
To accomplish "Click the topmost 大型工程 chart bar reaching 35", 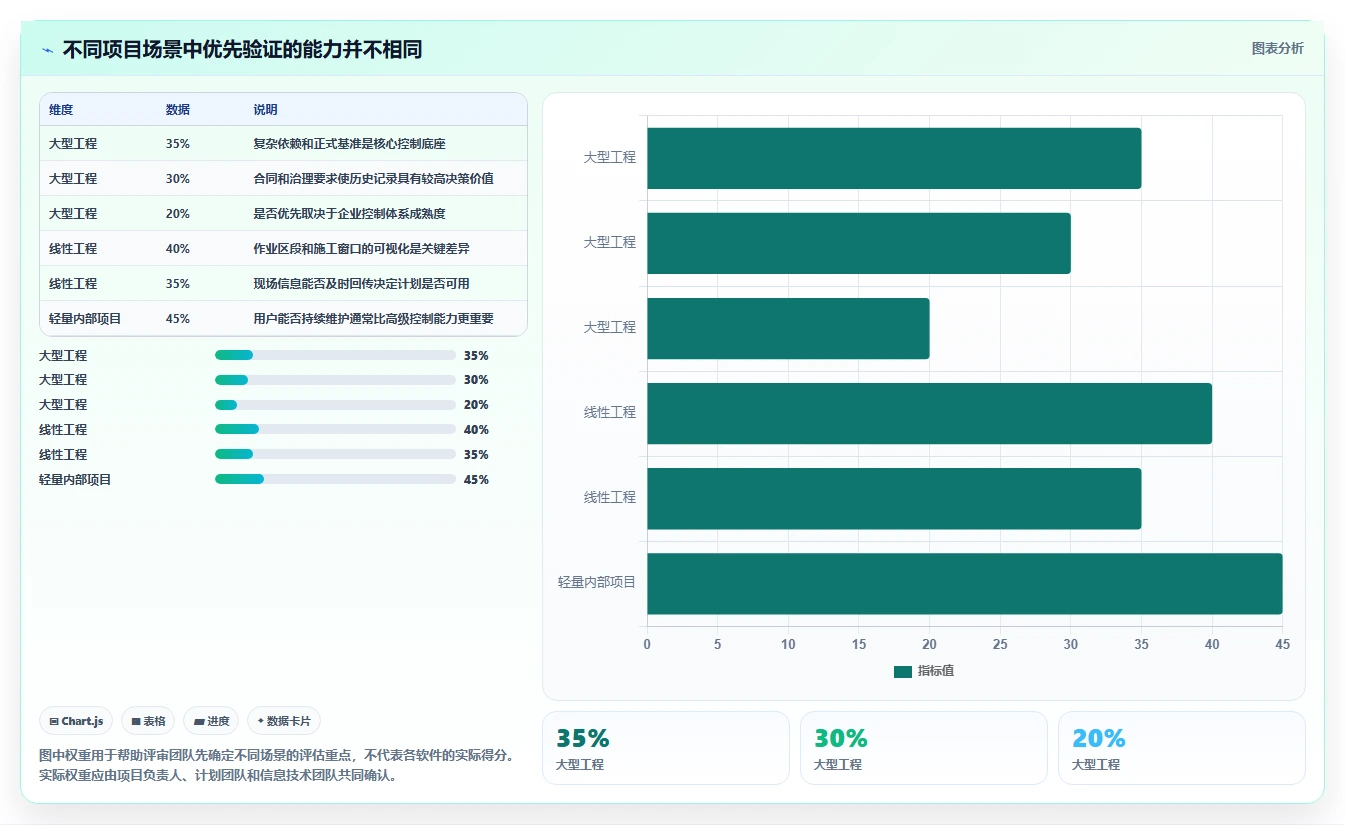I will click(x=894, y=158).
